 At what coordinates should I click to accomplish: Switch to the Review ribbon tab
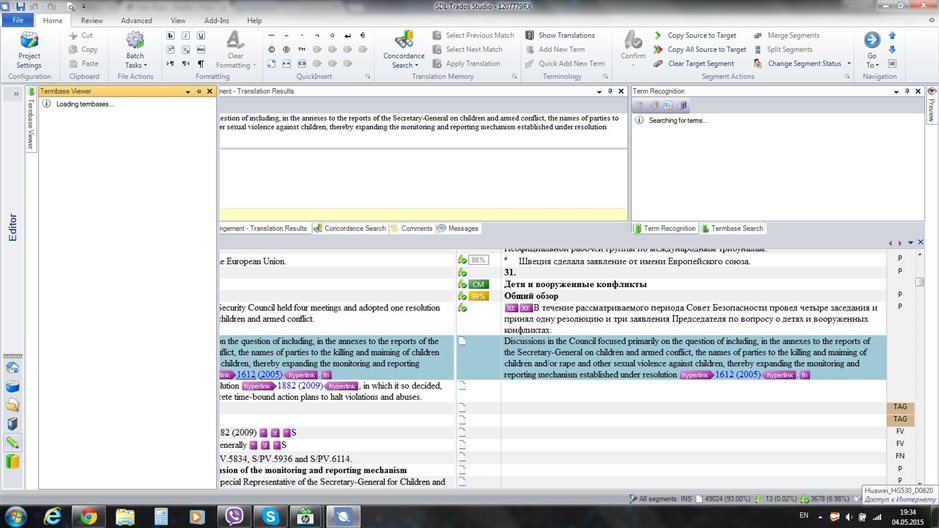(92, 20)
